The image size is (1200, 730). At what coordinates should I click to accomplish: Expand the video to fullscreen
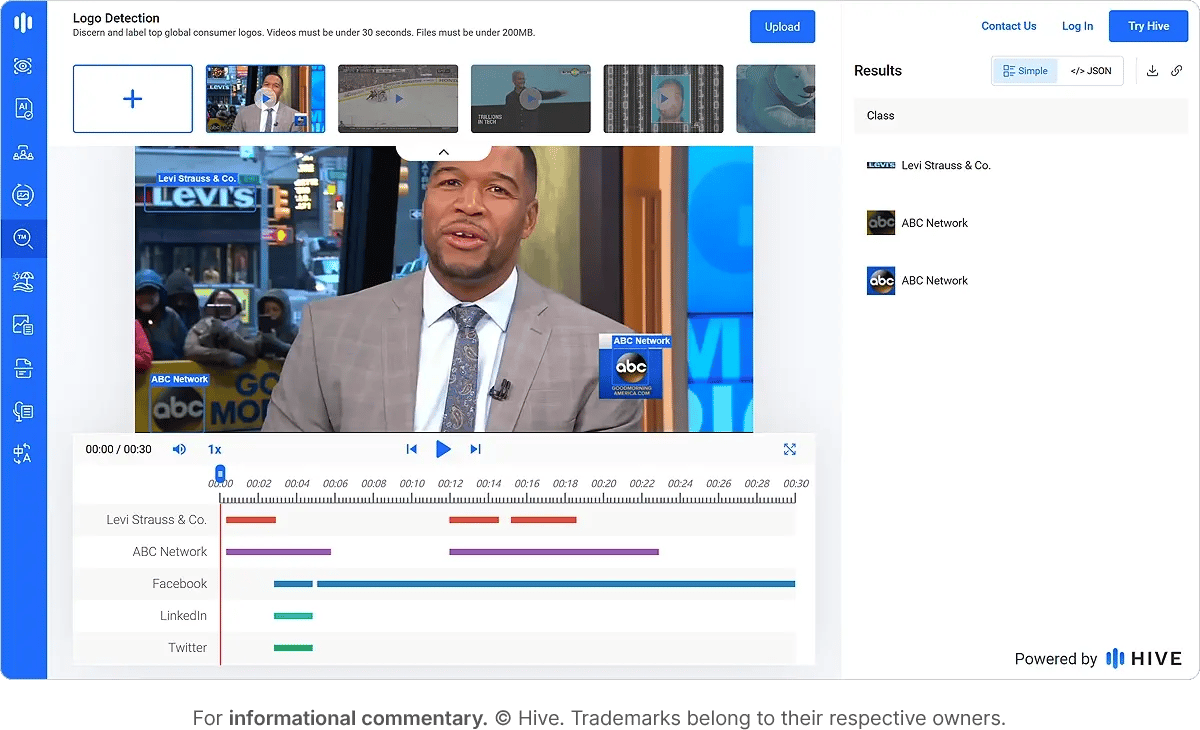[x=790, y=449]
